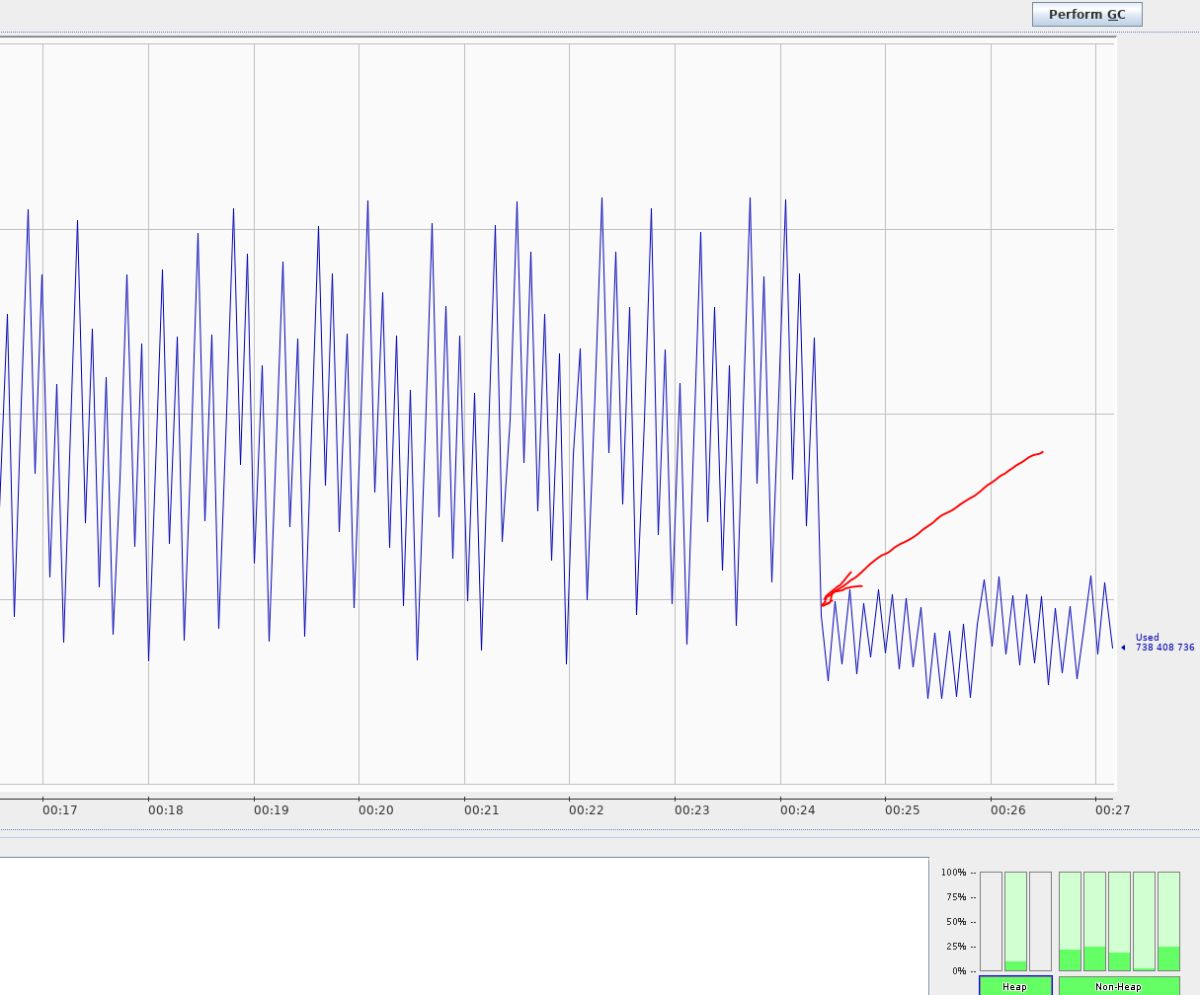
Task: Click the empty details text area below the chart
Action: 464,926
